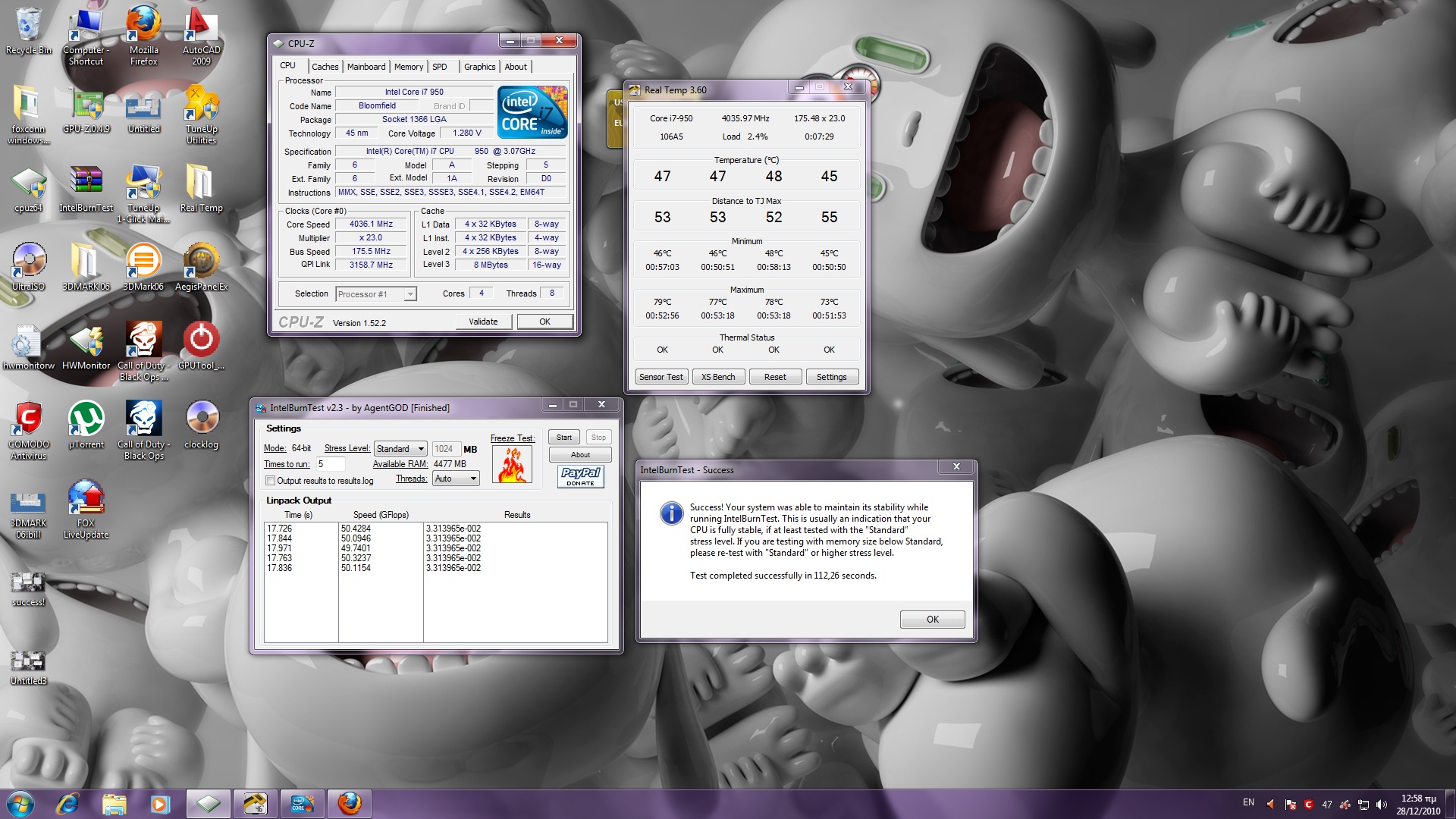Launch UltraISO from the desktop

[29, 266]
